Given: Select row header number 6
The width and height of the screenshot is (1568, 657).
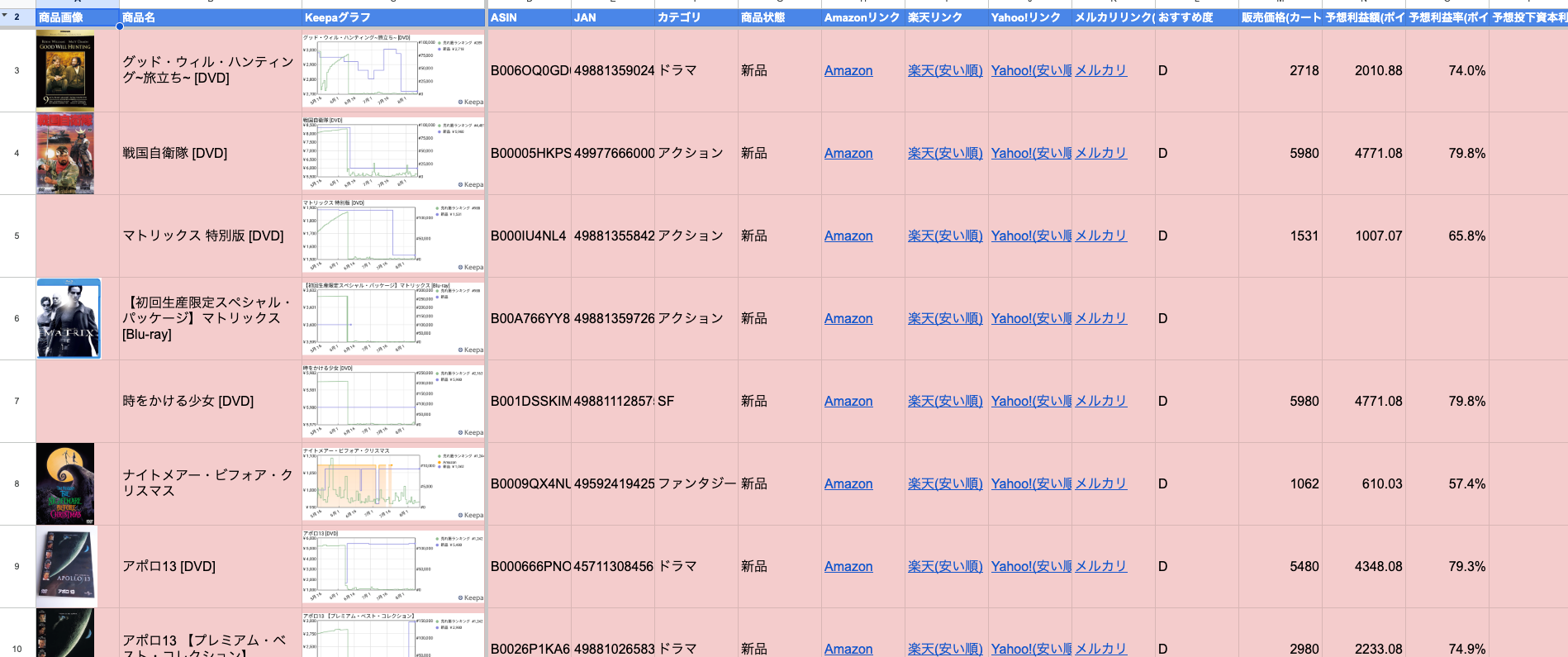Looking at the screenshot, I should tap(17, 318).
